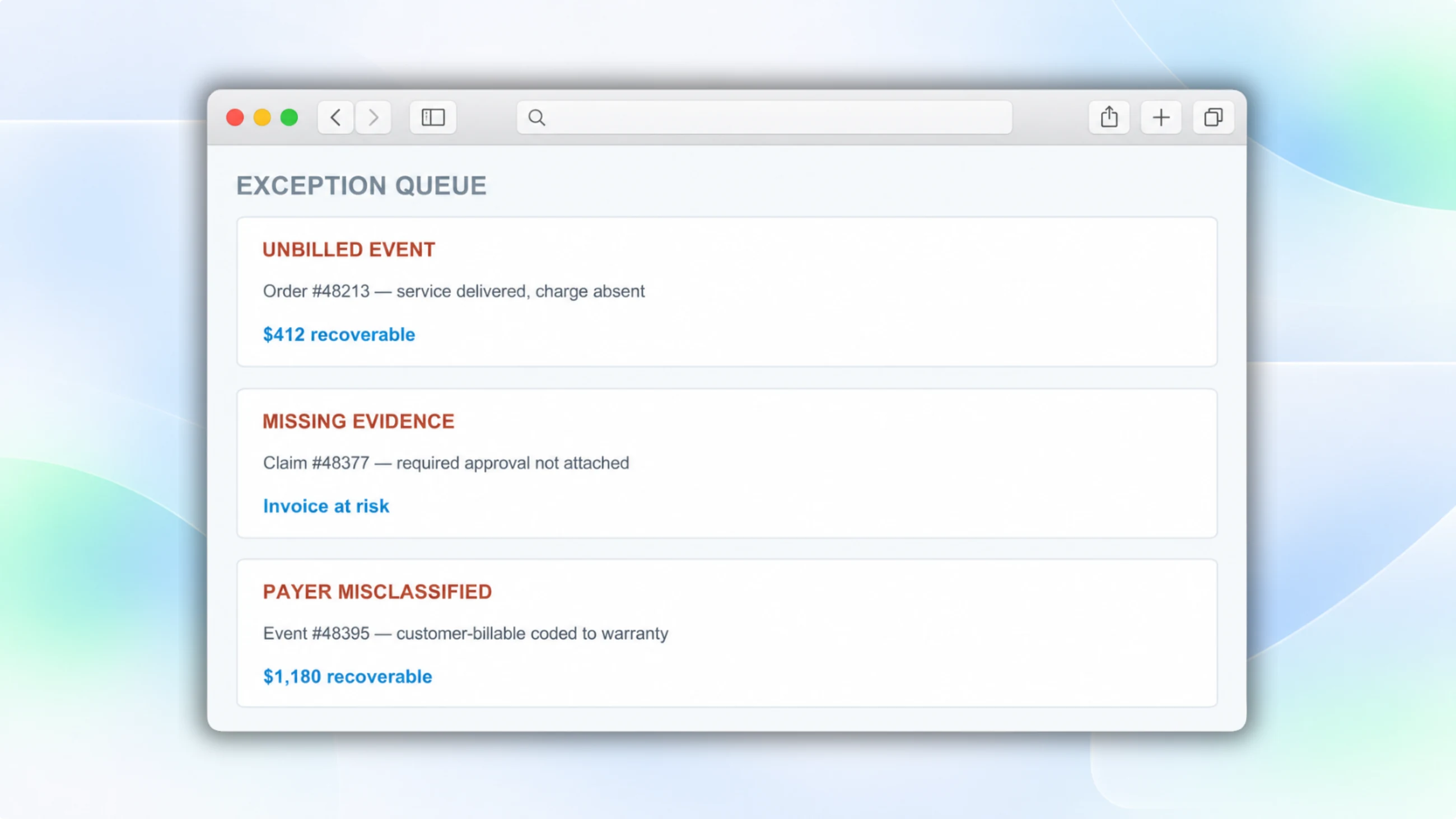Add a new tab with plus icon

[1161, 118]
